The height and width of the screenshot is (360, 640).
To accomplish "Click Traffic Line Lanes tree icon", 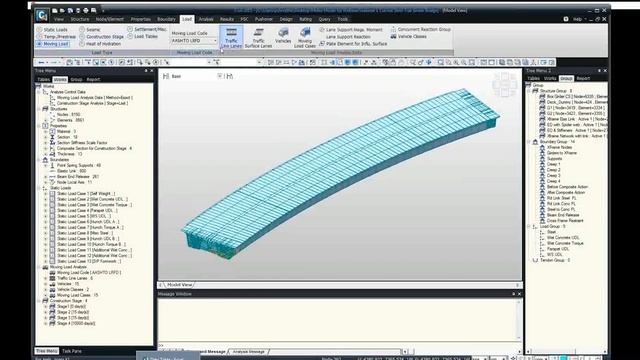I will (52, 278).
